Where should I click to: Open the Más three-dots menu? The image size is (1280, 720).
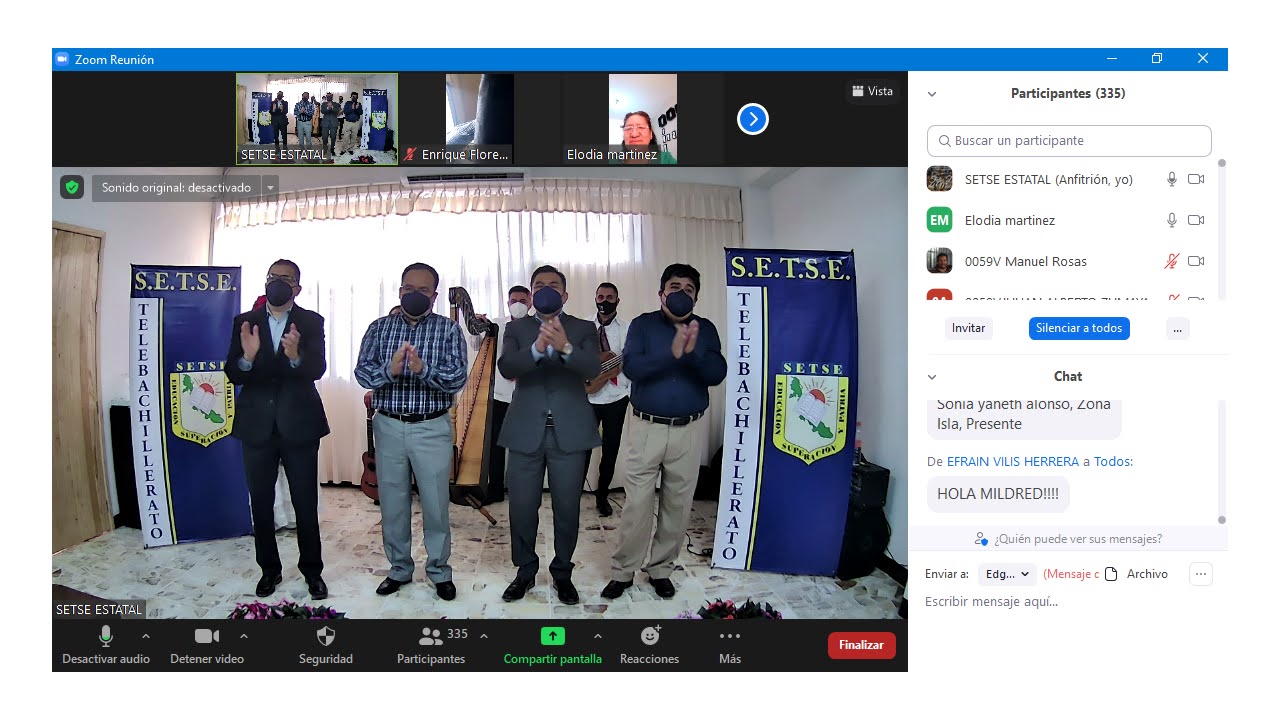730,636
